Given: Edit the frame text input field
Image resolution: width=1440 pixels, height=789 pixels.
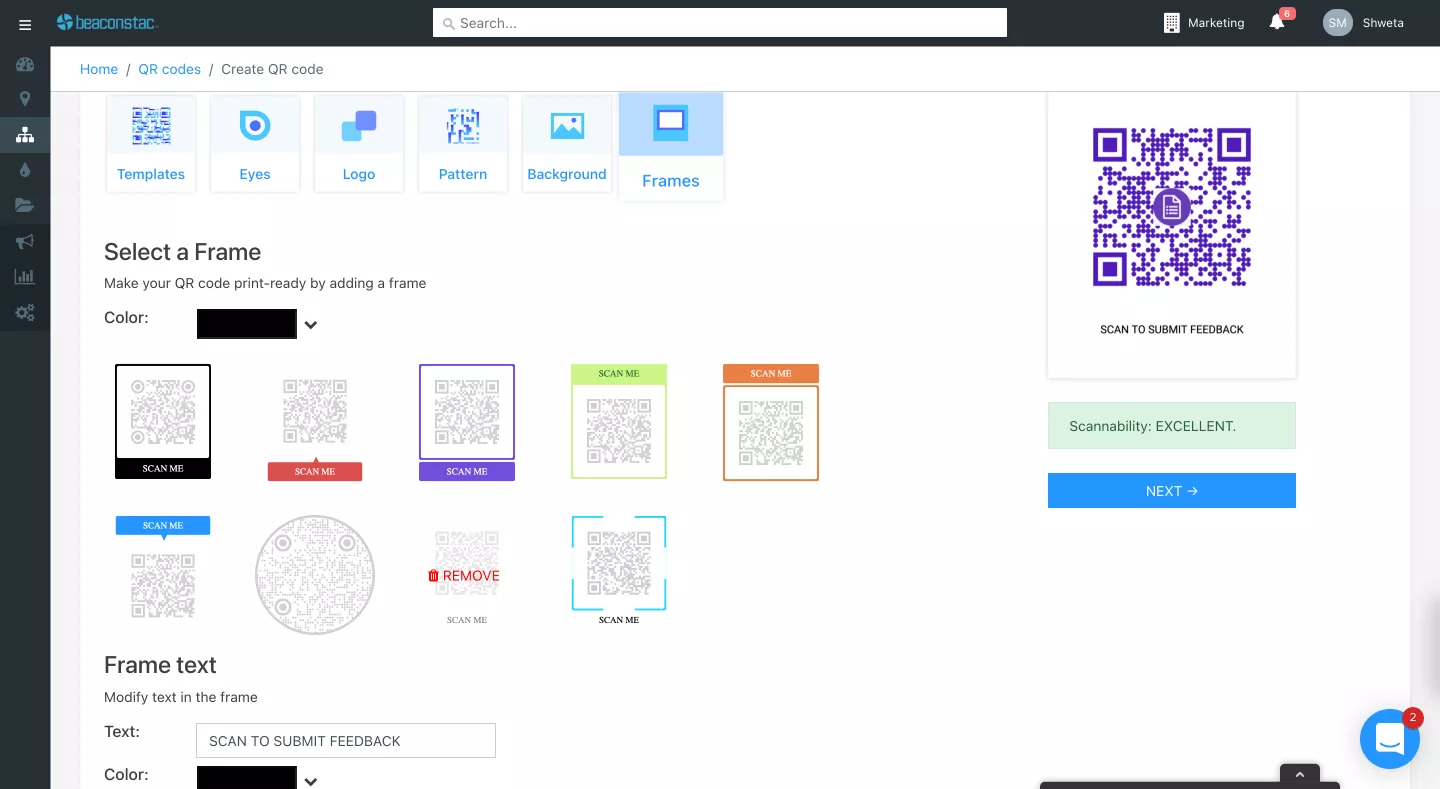Looking at the screenshot, I should click(345, 740).
